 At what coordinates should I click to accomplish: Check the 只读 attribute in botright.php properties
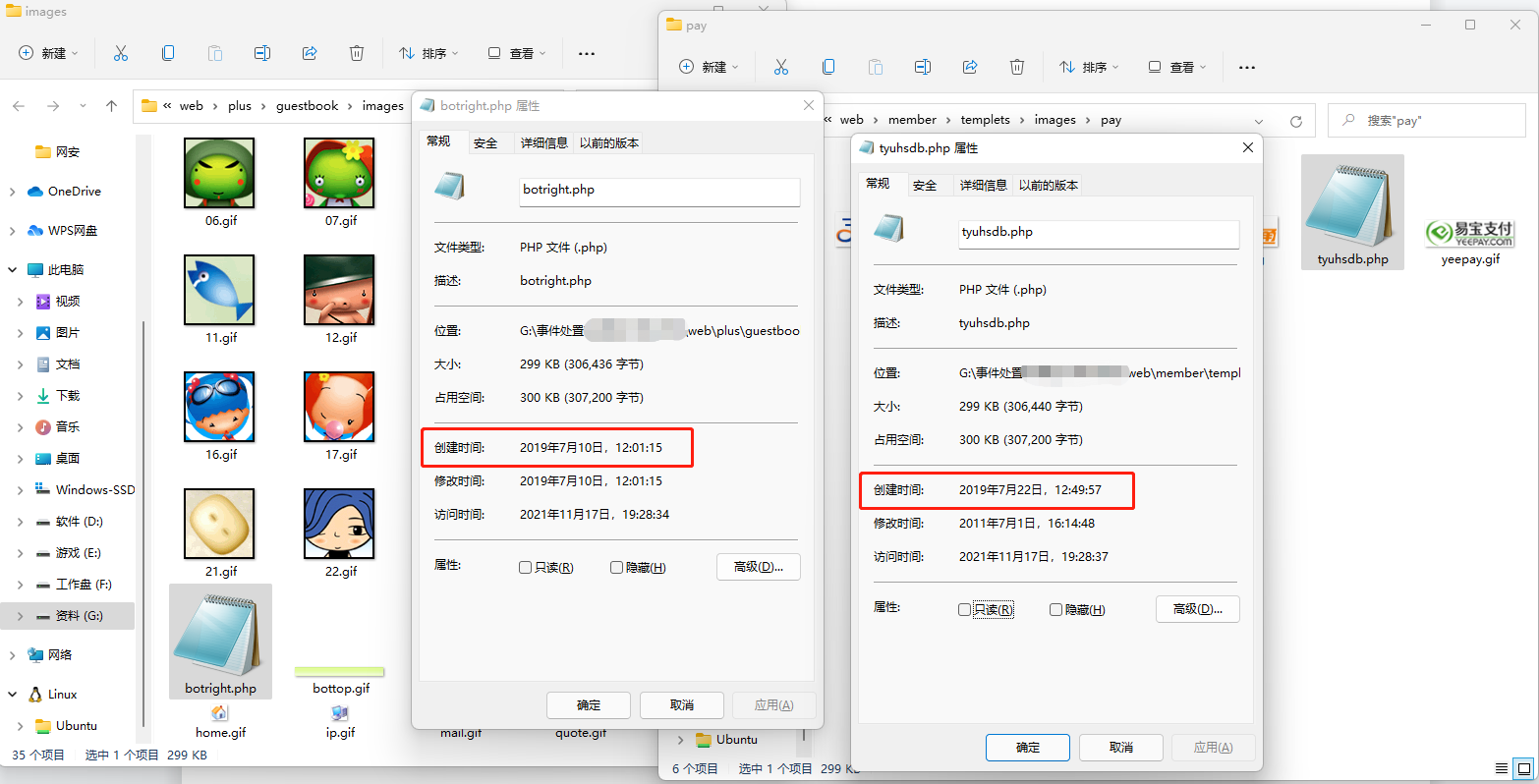[527, 567]
